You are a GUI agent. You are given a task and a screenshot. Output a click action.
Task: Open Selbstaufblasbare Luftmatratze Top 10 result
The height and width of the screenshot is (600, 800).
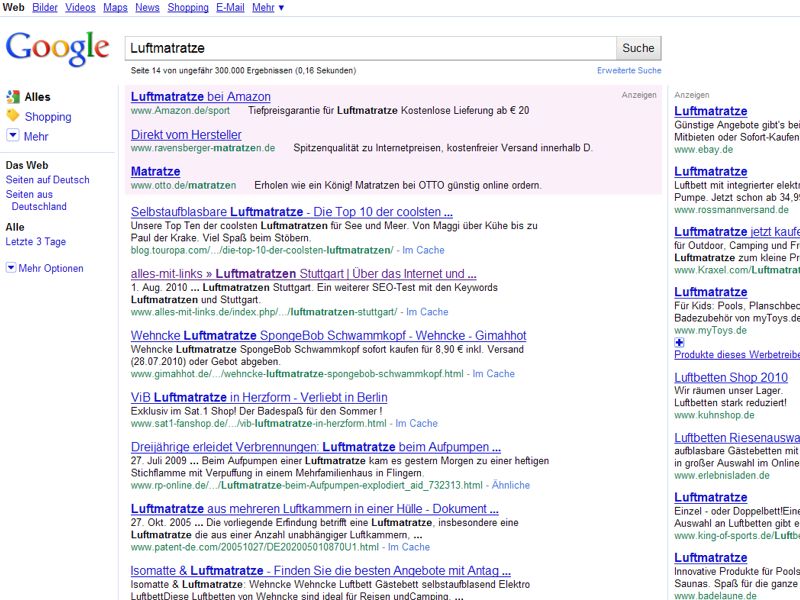pos(291,212)
